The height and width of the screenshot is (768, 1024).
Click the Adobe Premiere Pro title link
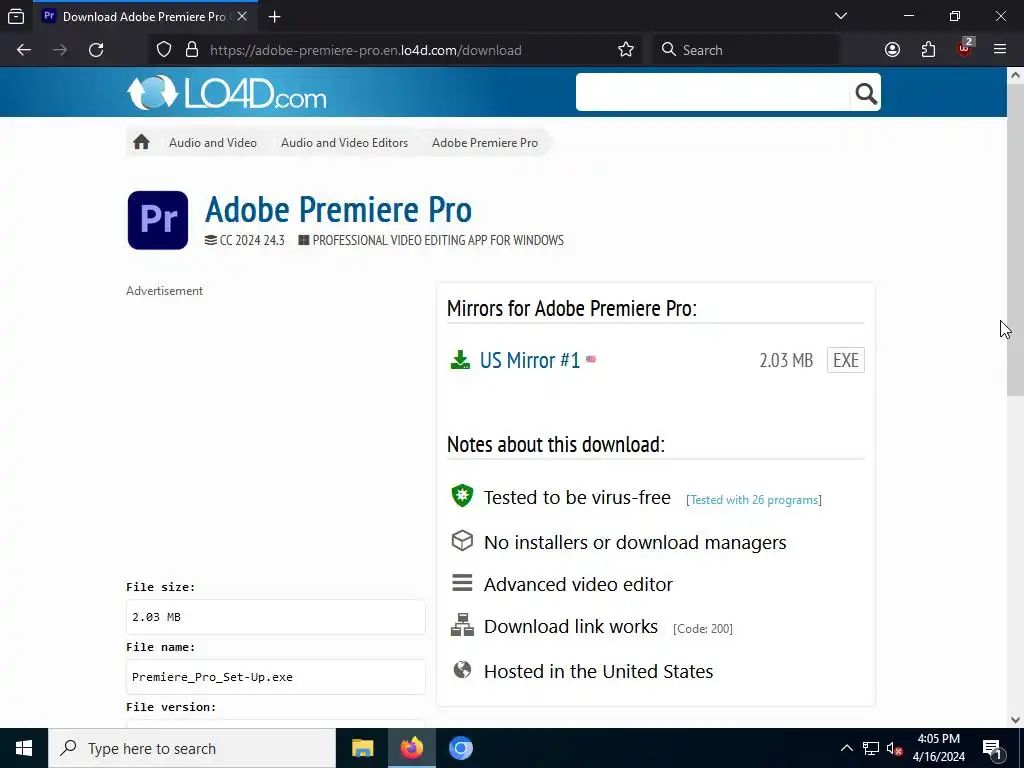tap(338, 209)
